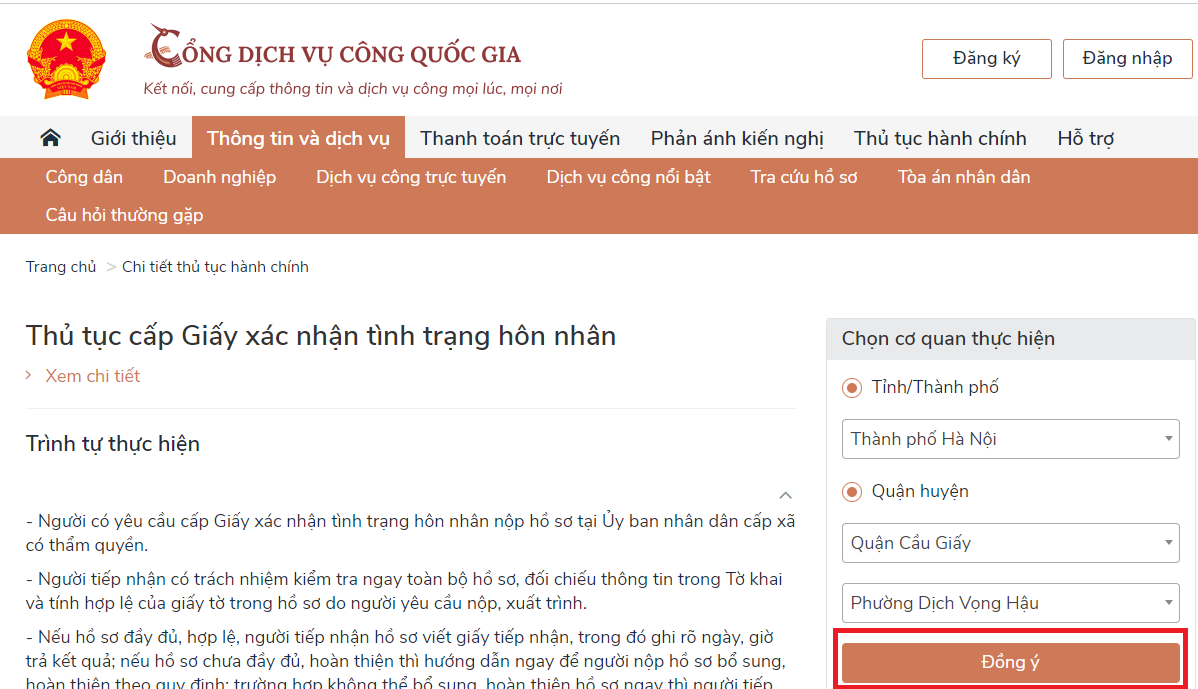The height and width of the screenshot is (689, 1198).
Task: Open Câu hỏi thường gặp link
Action: click(124, 215)
